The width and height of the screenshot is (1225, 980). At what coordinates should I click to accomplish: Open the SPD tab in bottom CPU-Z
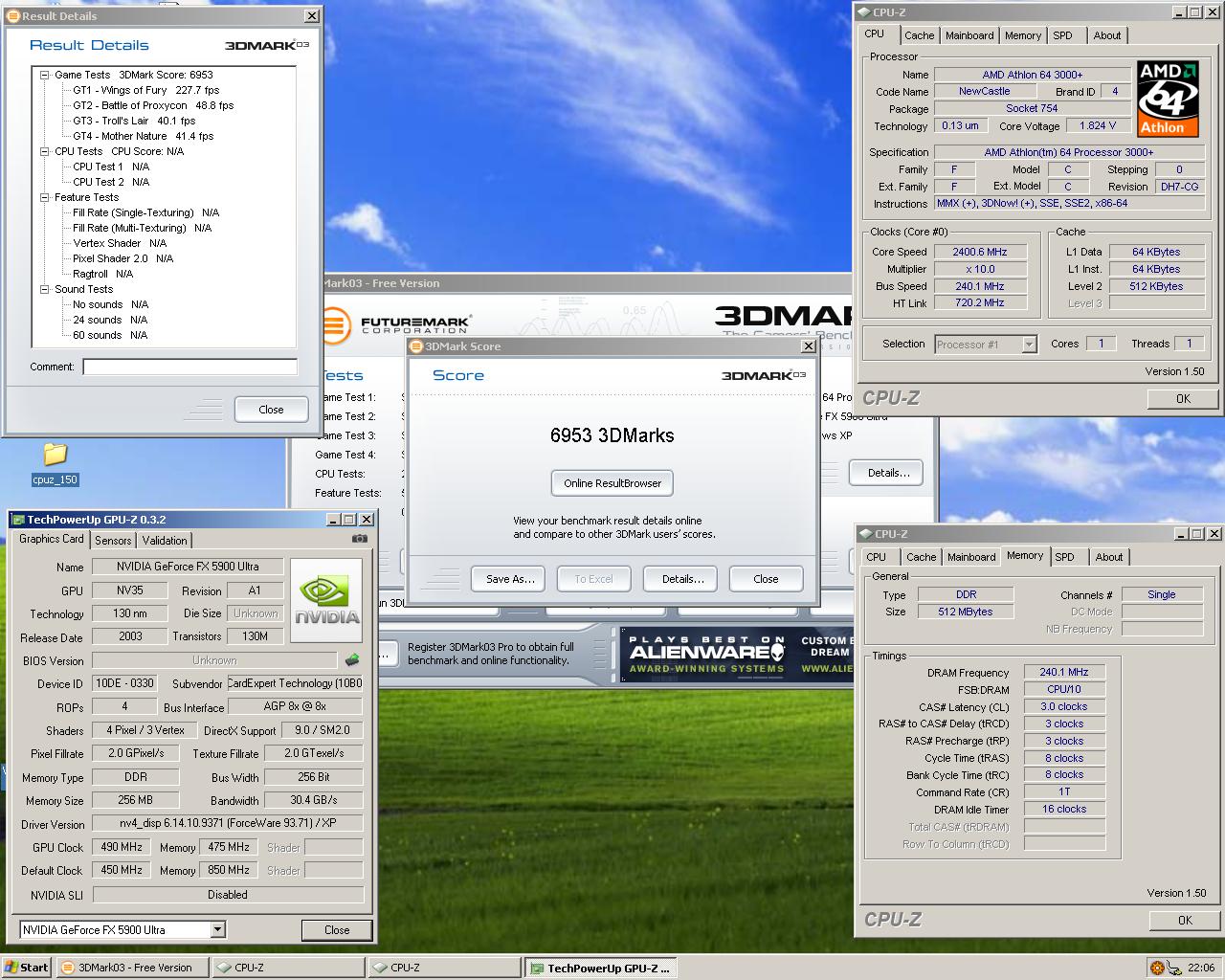[1064, 557]
